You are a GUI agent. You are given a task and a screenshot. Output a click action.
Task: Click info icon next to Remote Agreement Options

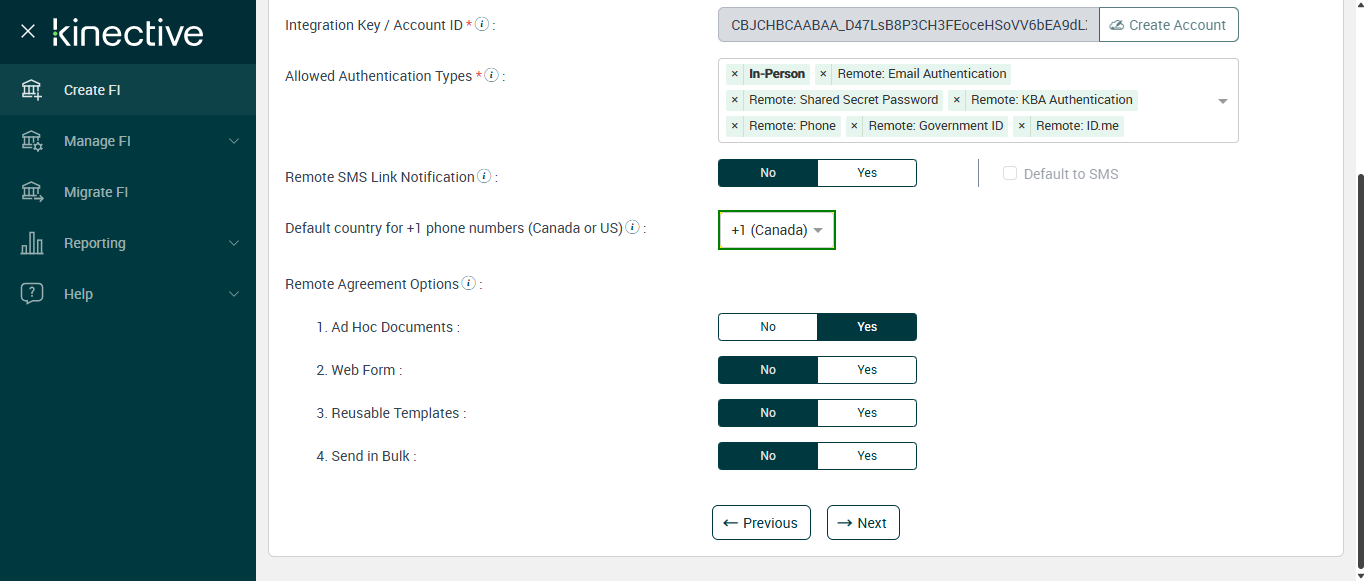tap(468, 284)
